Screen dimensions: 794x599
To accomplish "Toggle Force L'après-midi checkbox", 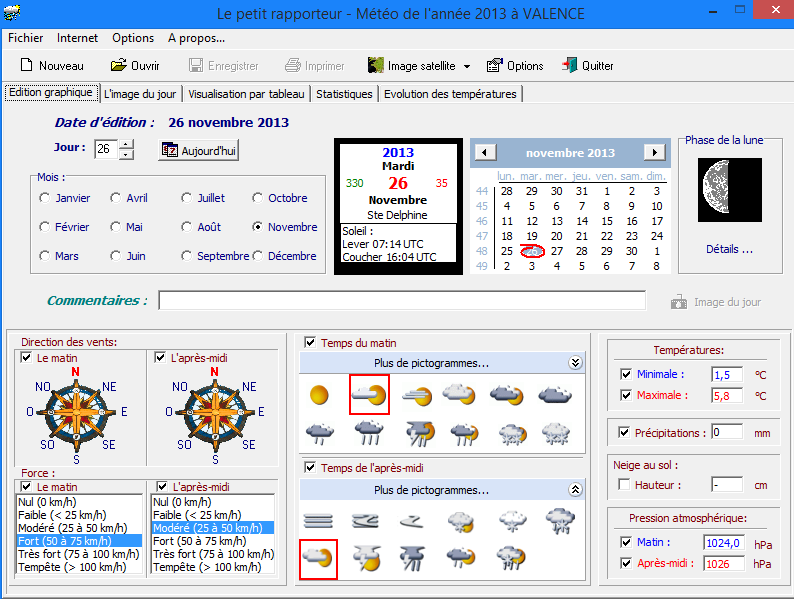I will click(x=162, y=487).
